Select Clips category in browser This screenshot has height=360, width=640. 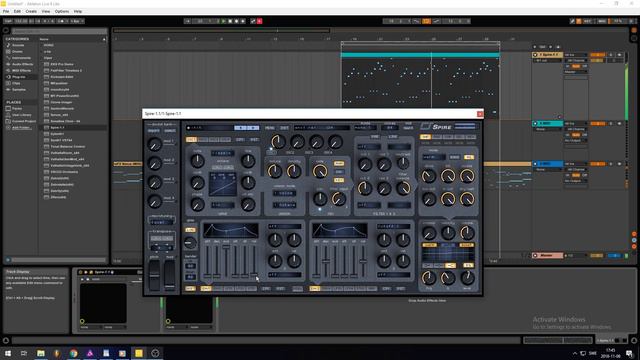pos(16,83)
